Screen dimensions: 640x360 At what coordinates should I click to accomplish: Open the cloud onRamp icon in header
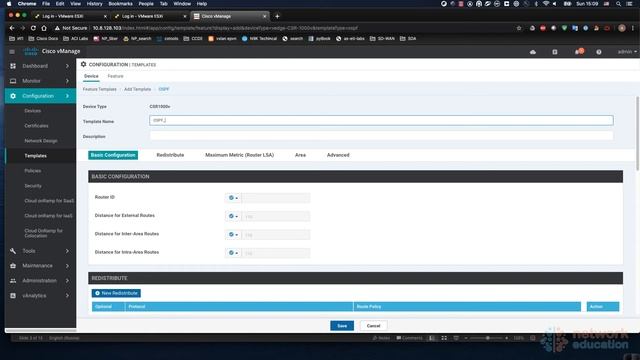pyautogui.click(x=533, y=52)
